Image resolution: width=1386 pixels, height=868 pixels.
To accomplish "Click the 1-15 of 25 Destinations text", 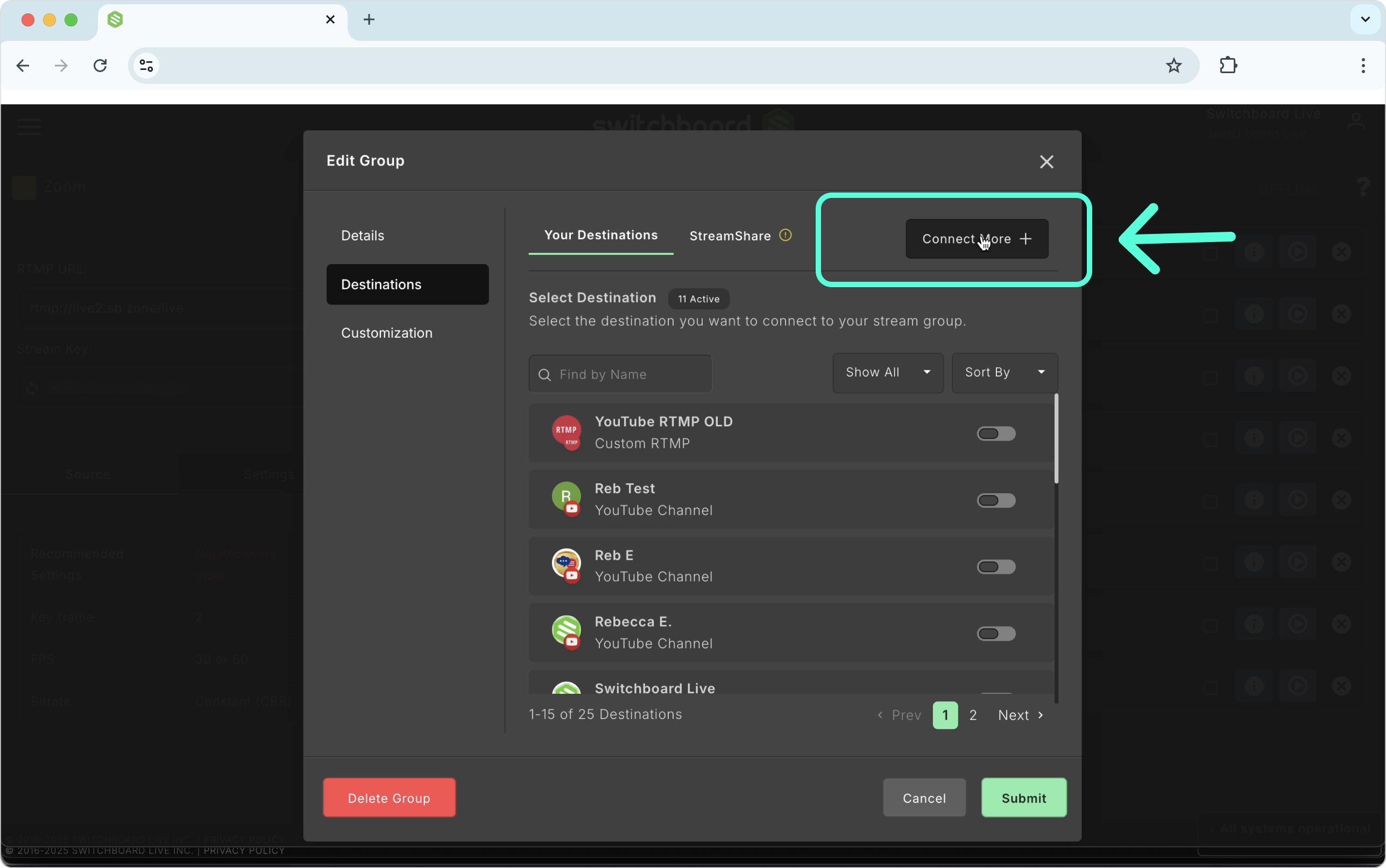I will pos(605,715).
